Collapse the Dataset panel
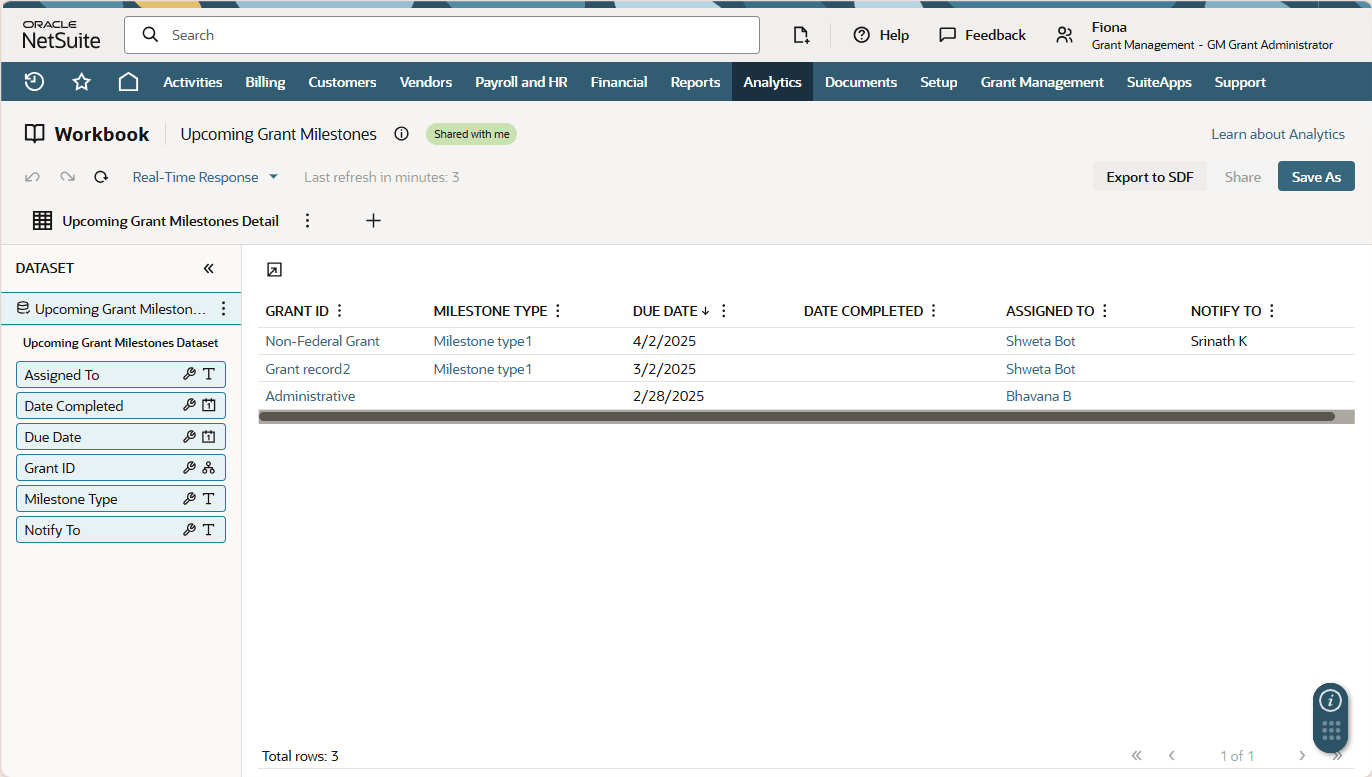 pos(209,268)
